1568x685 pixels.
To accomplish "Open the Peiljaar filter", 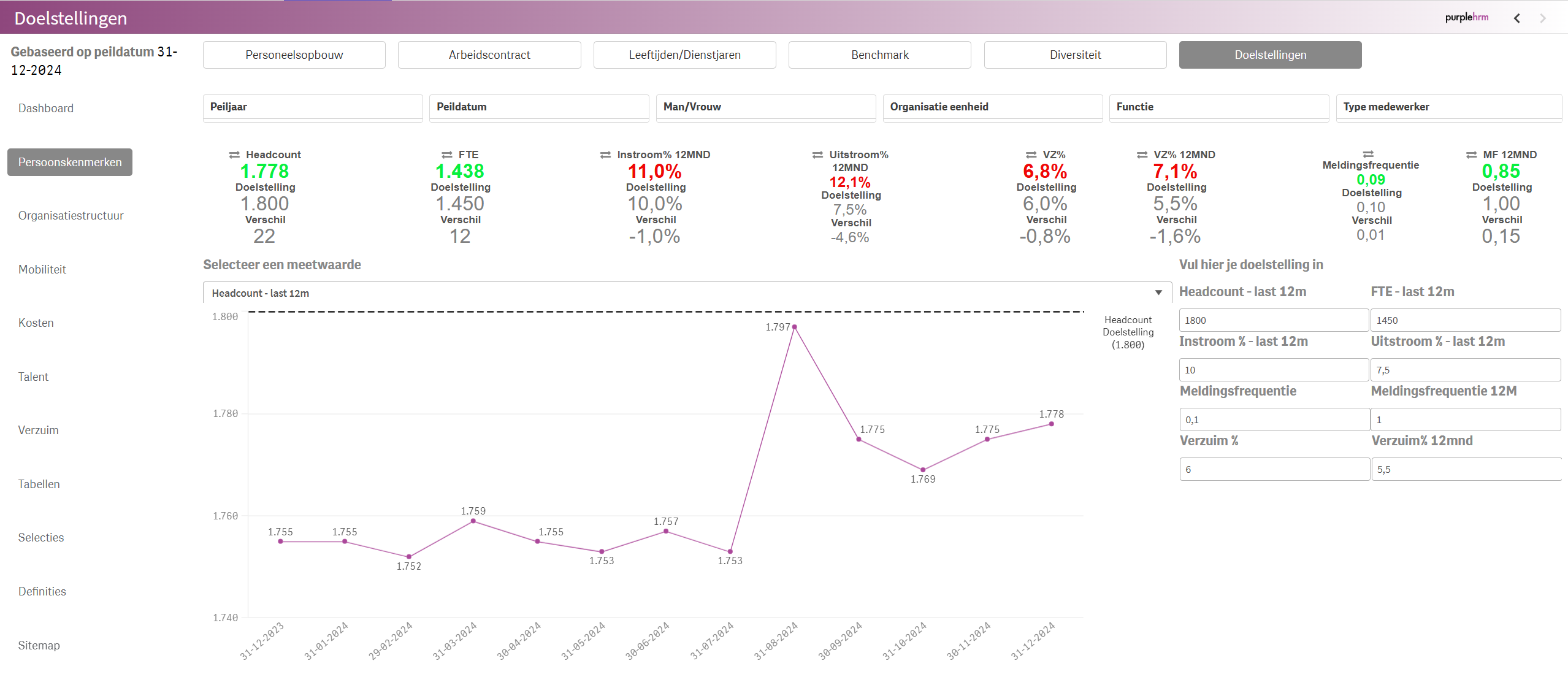I will click(x=312, y=107).
